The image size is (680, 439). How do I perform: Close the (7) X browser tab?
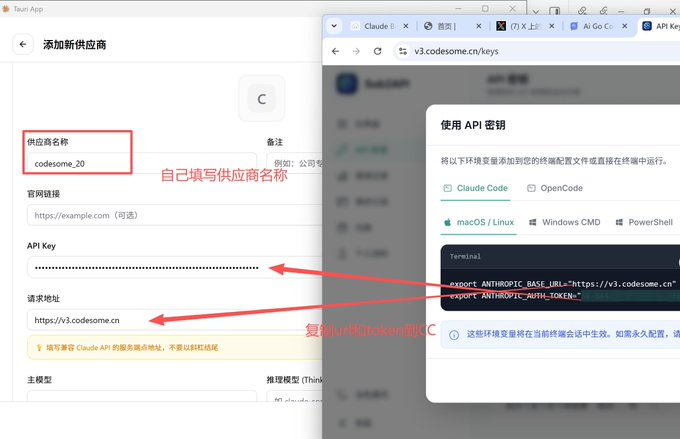pos(552,26)
